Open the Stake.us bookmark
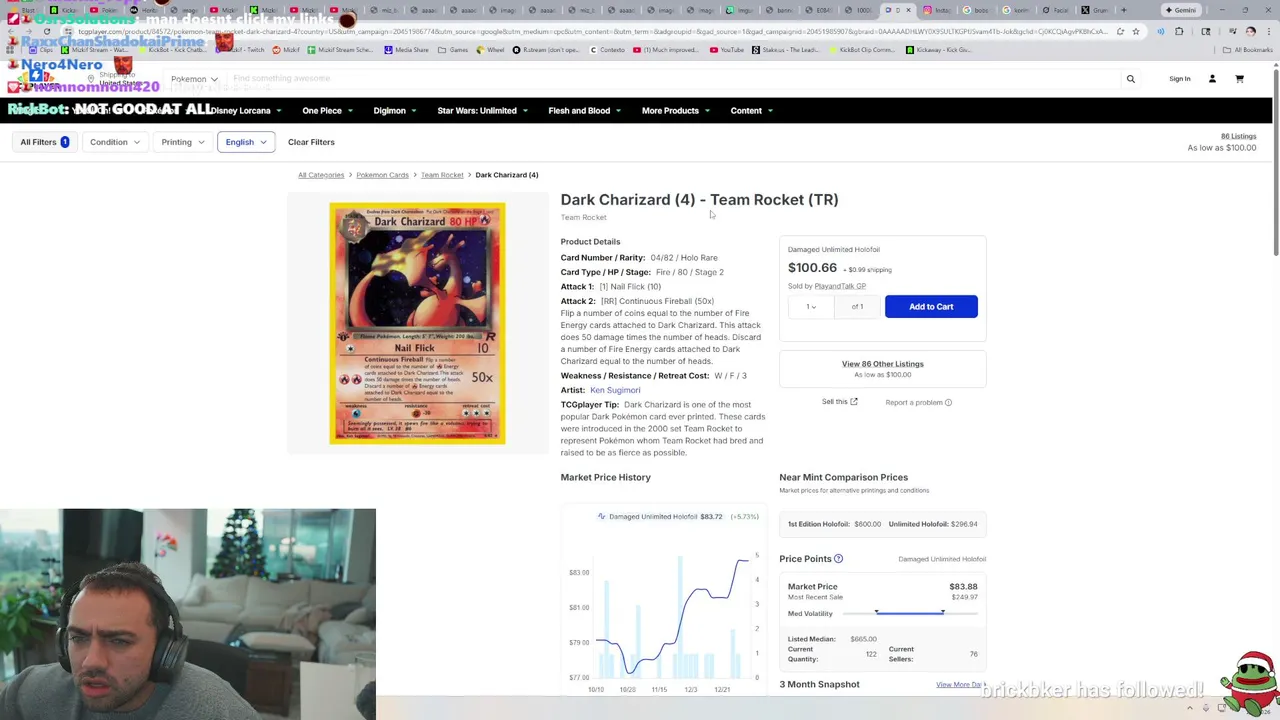This screenshot has width=1280, height=720. click(x=785, y=49)
